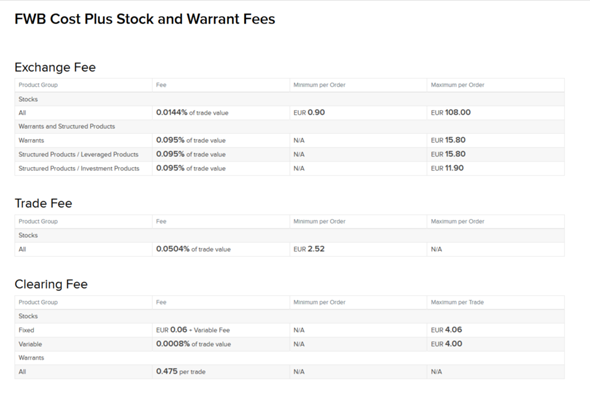Click the 'Stocks' group row in Trade Fee table
590x394 pixels.
point(289,236)
